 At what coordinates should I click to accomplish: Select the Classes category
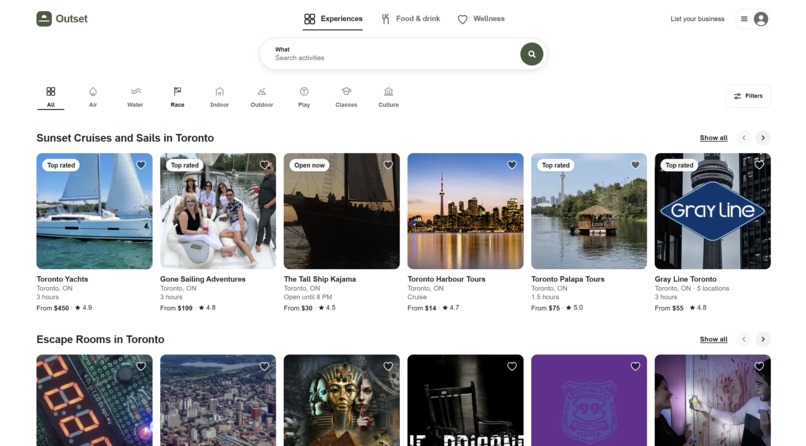coord(346,97)
